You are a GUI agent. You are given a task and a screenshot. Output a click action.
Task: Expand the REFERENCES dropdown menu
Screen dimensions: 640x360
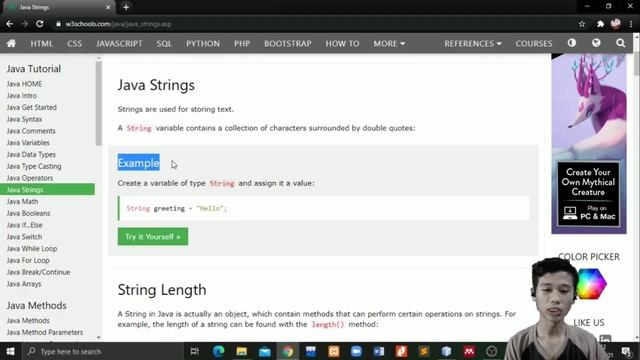coord(473,43)
